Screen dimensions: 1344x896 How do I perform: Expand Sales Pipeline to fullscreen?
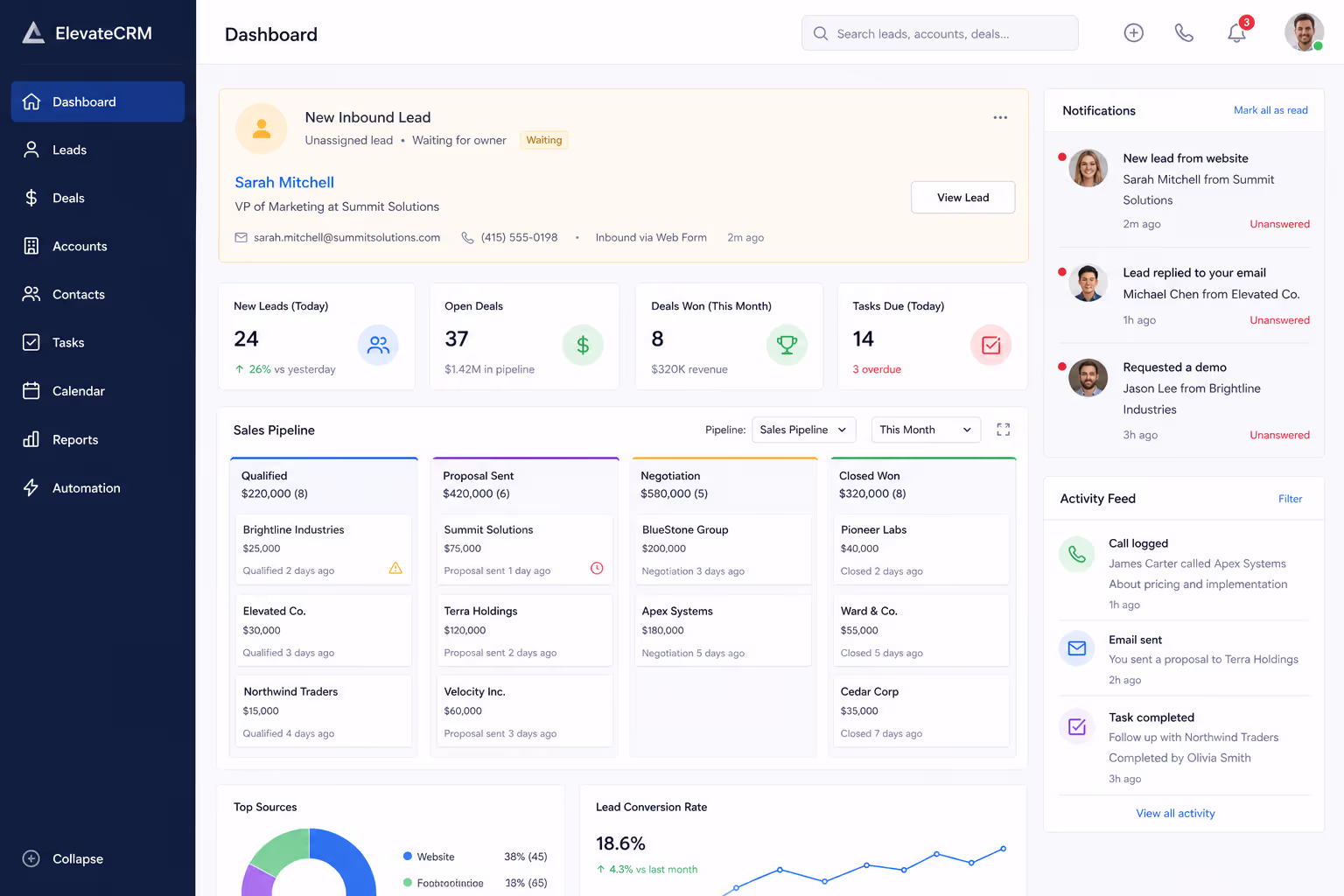[1004, 430]
